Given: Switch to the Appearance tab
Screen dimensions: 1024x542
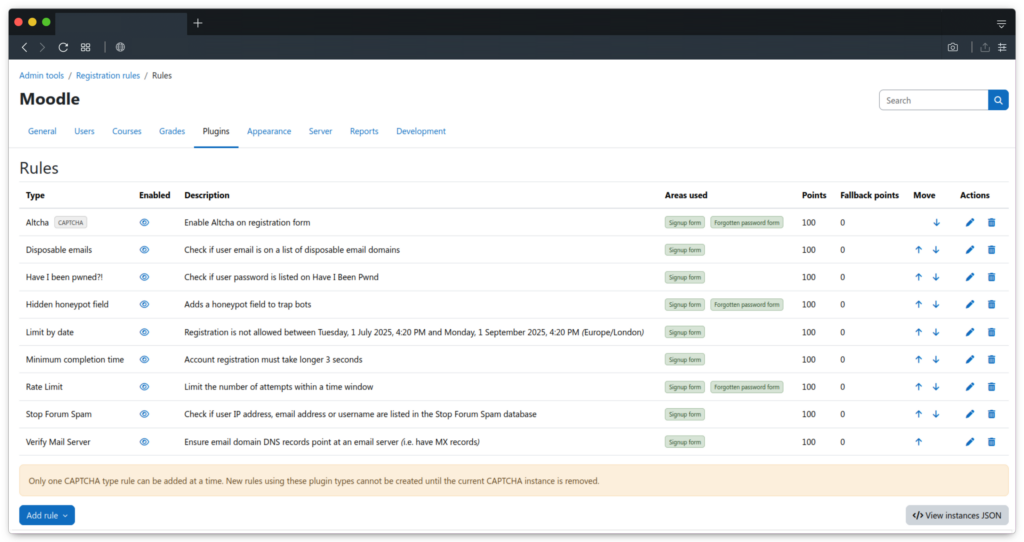Looking at the screenshot, I should coord(269,131).
